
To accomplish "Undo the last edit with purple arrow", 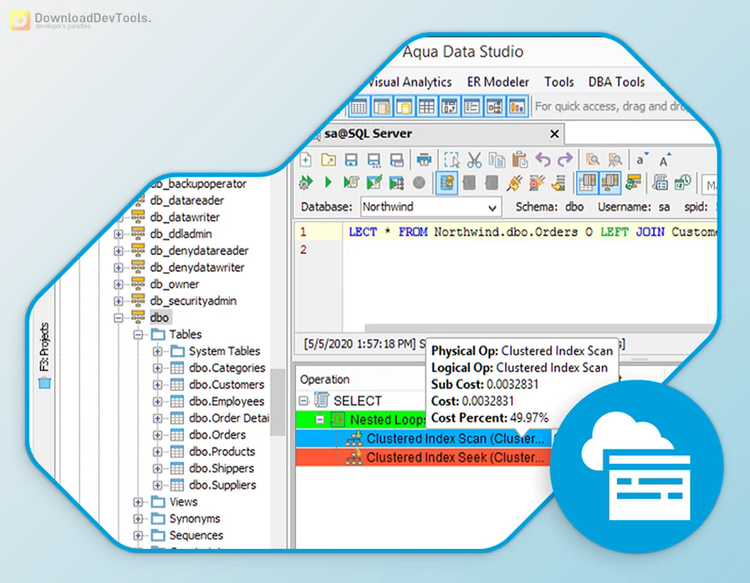I will pyautogui.click(x=542, y=159).
